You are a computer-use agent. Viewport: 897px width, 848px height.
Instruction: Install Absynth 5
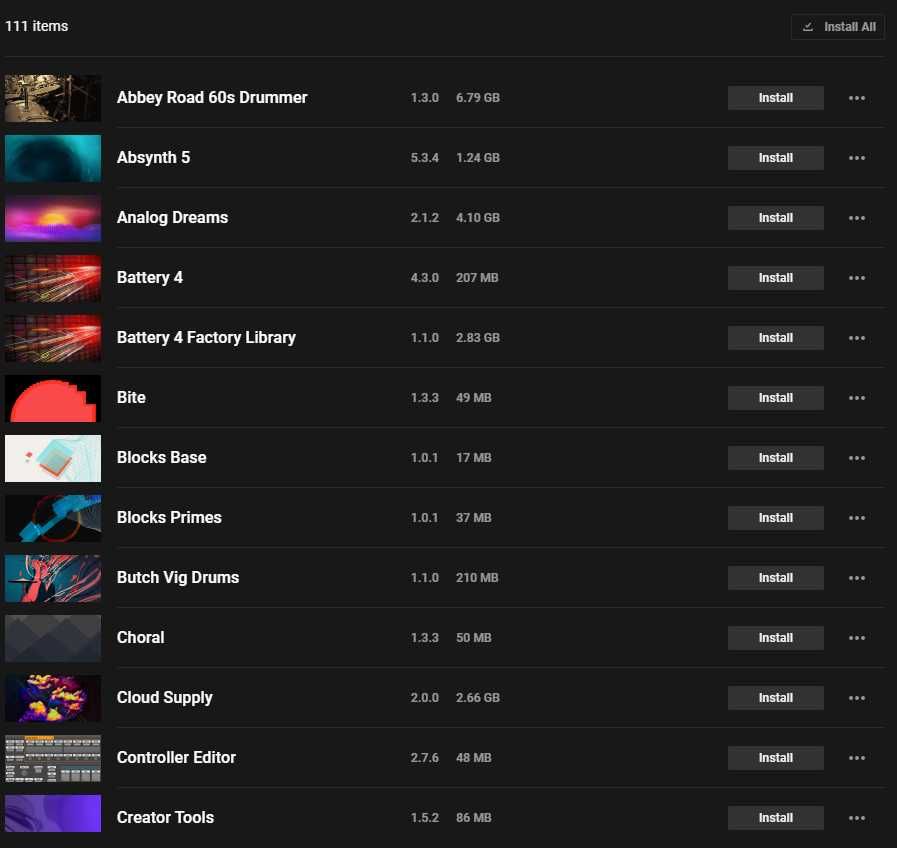click(776, 158)
